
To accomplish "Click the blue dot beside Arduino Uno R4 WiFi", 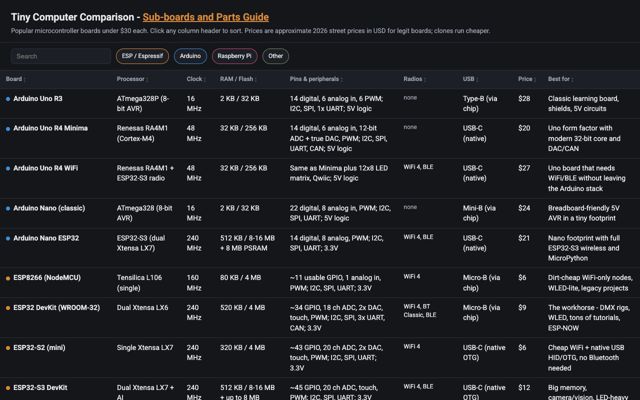I will click(x=8, y=168).
